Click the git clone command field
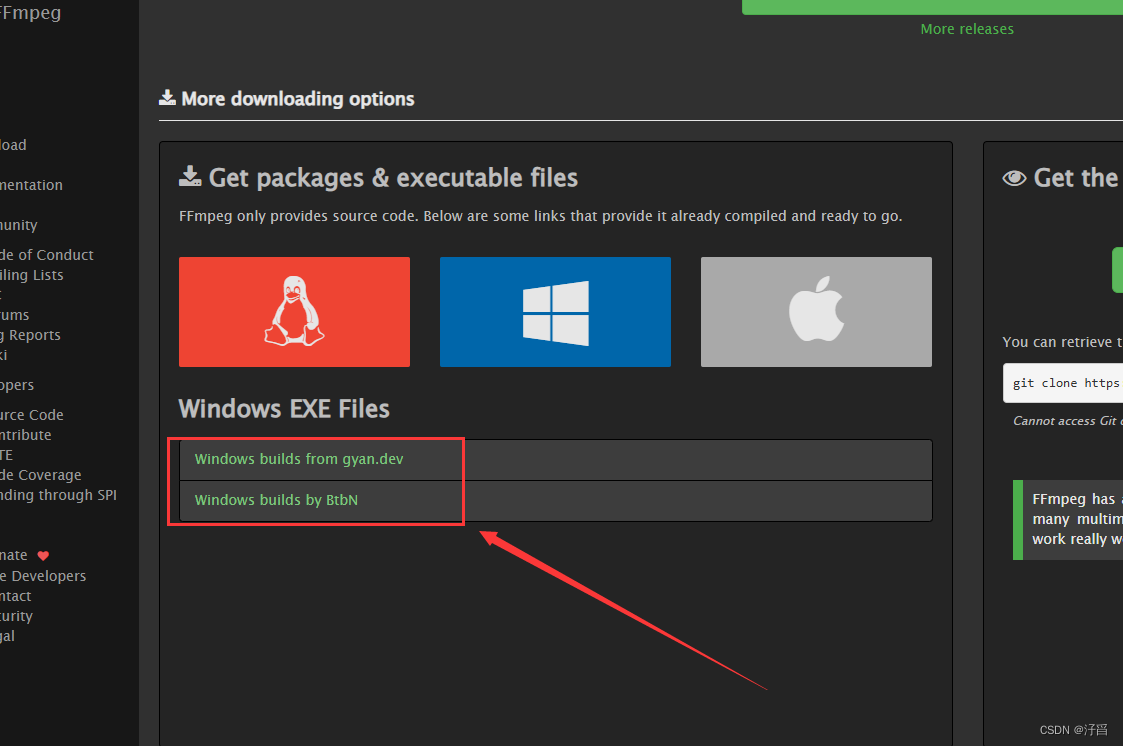The width and height of the screenshot is (1123, 746). pyautogui.click(x=1063, y=383)
